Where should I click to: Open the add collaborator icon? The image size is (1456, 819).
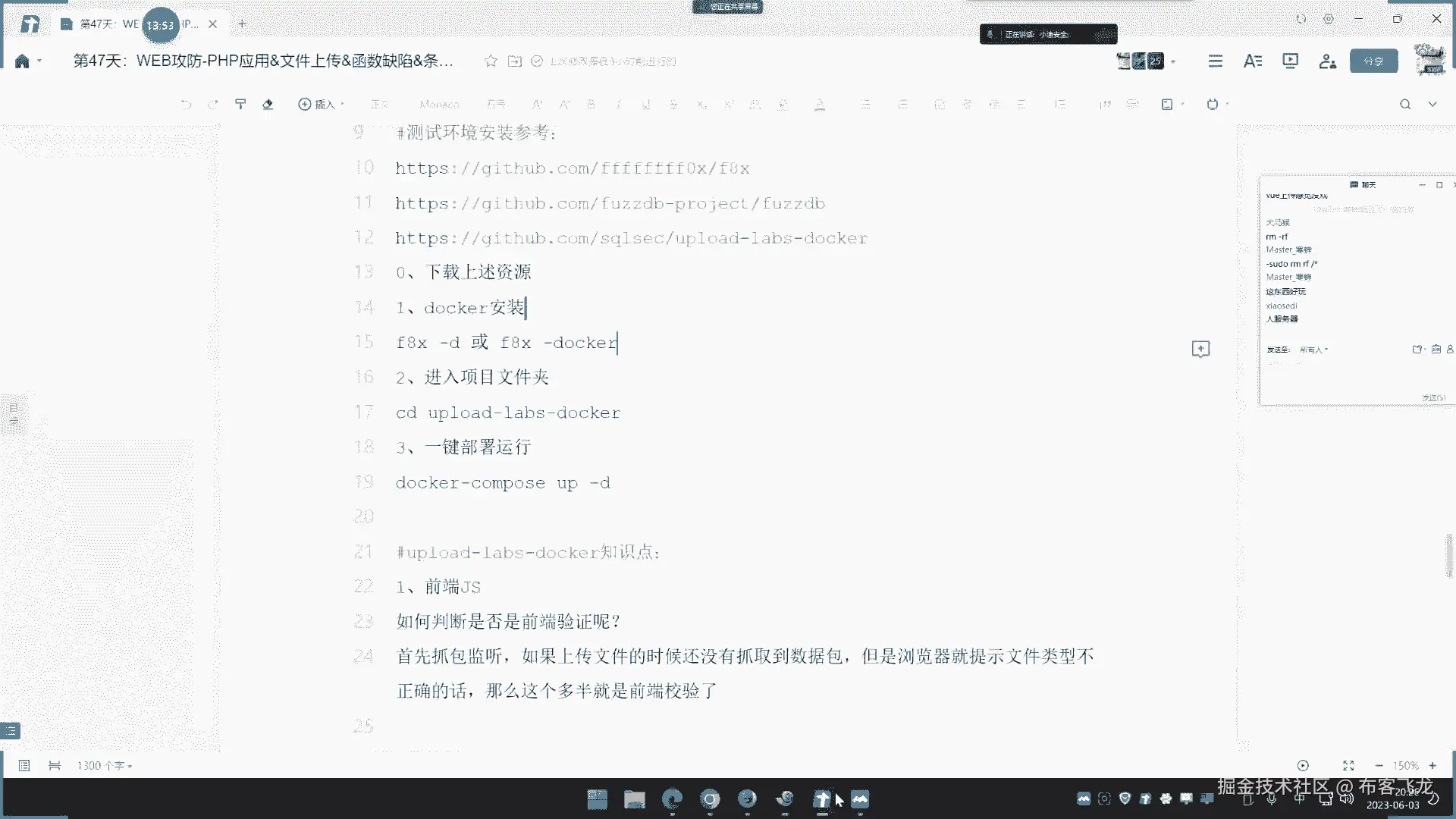(x=1327, y=61)
